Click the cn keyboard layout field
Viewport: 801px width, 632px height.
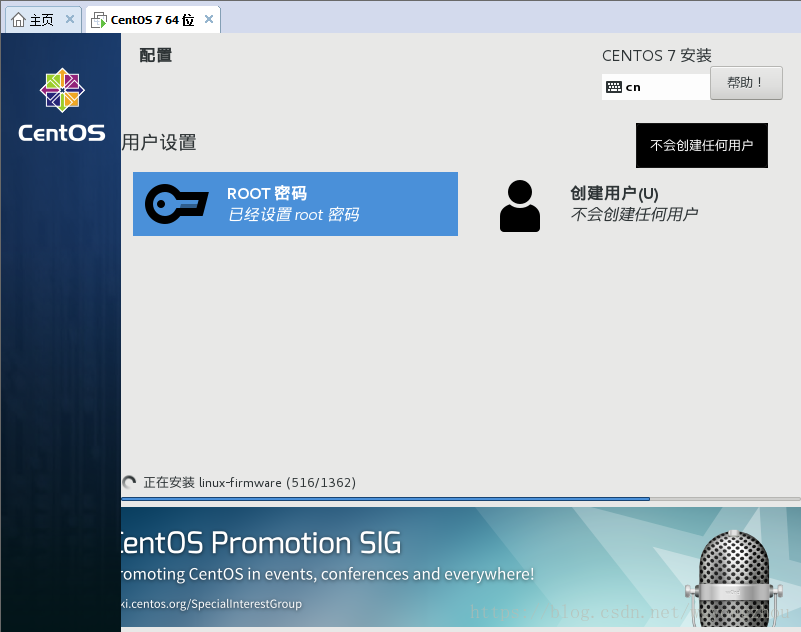(656, 87)
